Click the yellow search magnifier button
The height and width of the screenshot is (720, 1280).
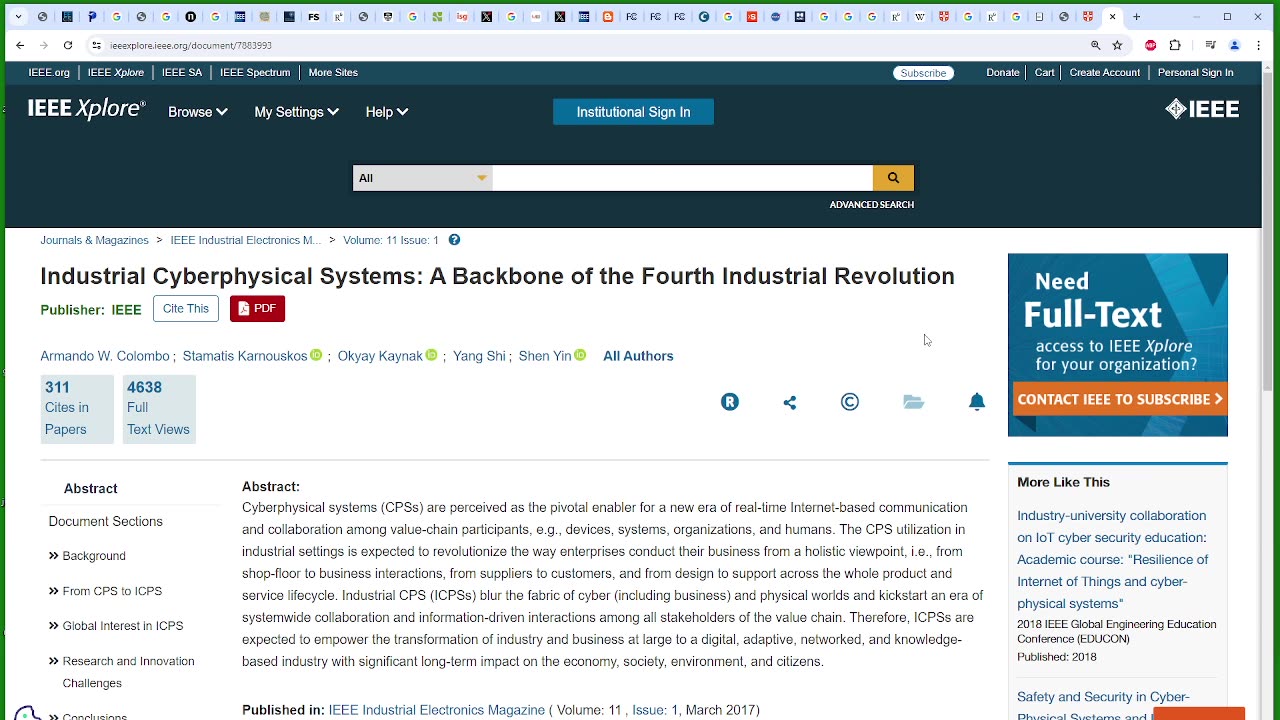click(893, 178)
